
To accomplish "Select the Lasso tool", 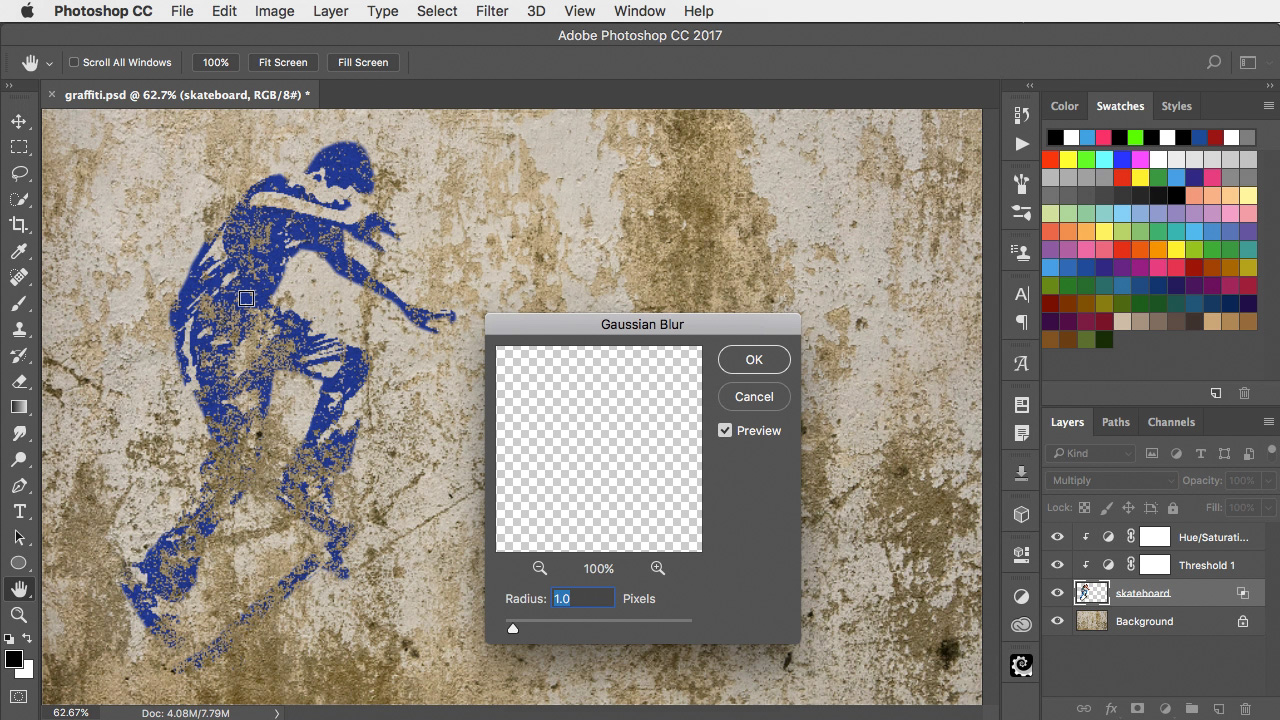I will [20, 173].
